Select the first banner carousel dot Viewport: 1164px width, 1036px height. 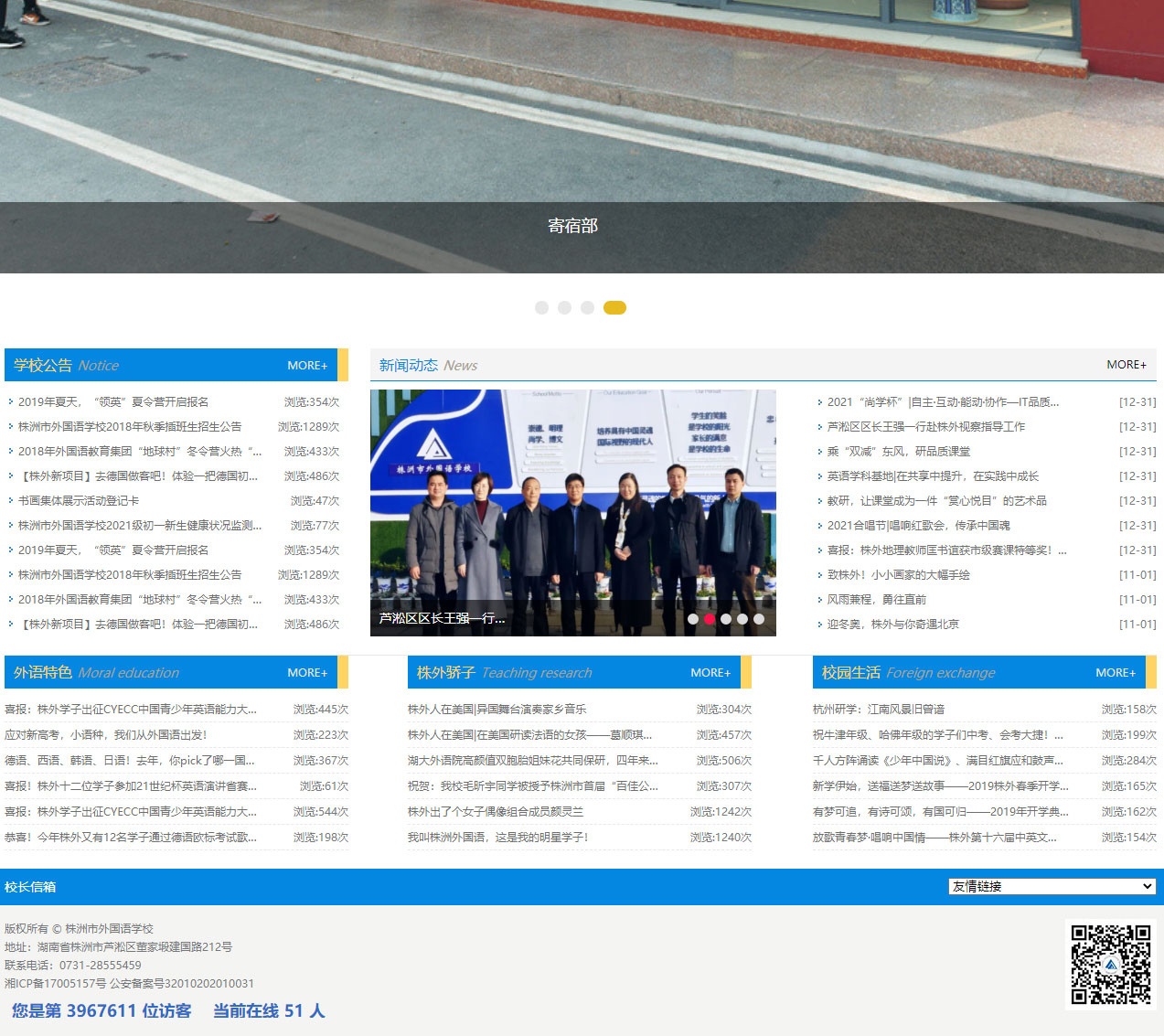pyautogui.click(x=541, y=308)
